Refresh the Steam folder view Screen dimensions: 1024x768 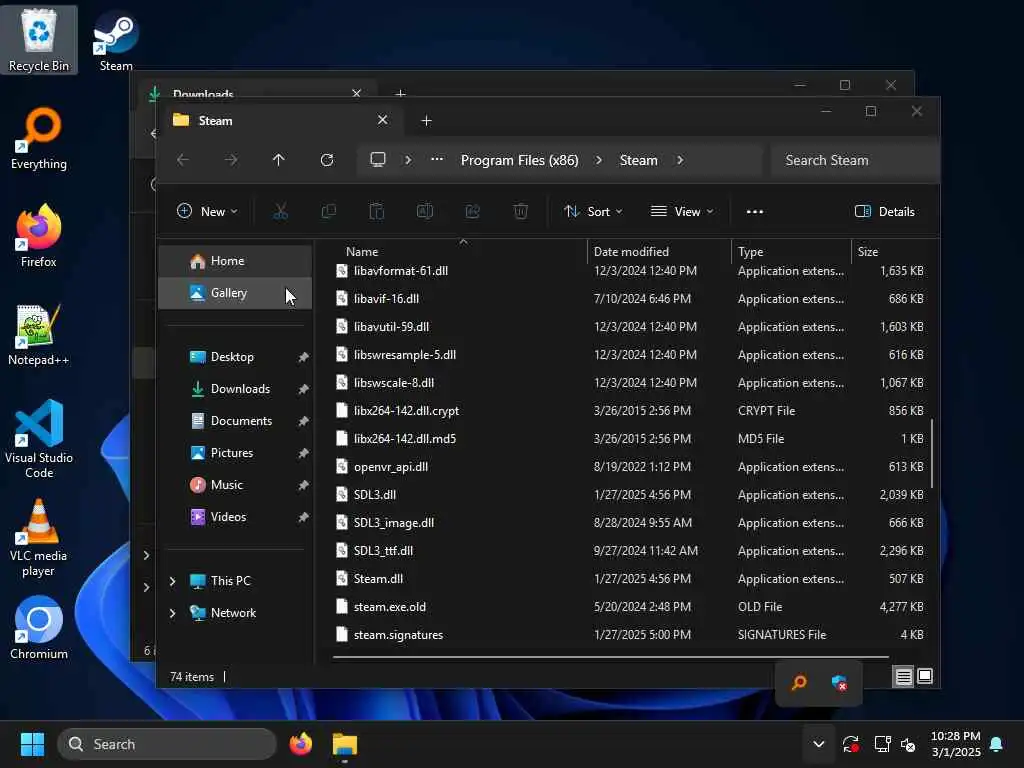coord(327,160)
